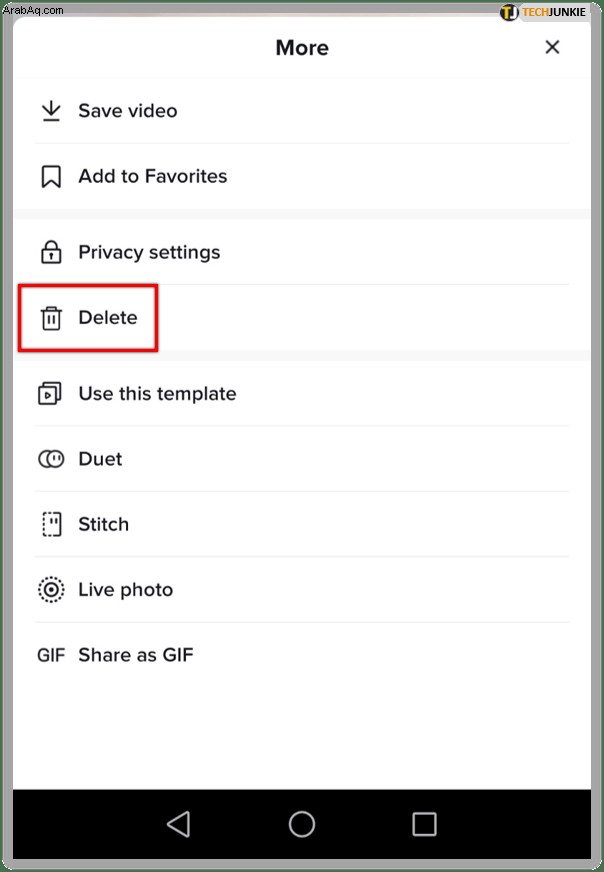Tap the Live photo concentric circles icon
604x872 pixels.
(x=51, y=589)
